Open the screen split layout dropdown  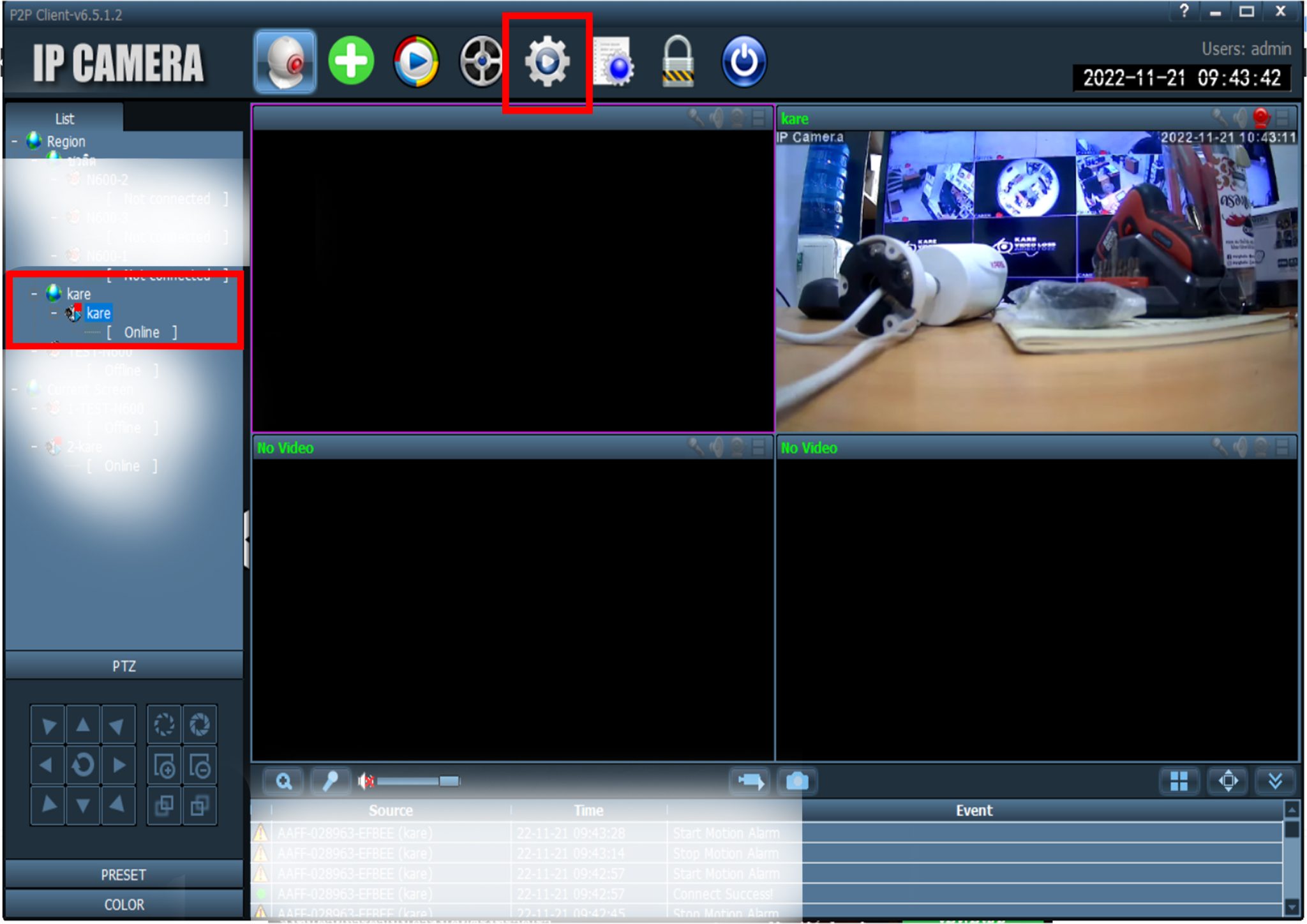click(1179, 780)
